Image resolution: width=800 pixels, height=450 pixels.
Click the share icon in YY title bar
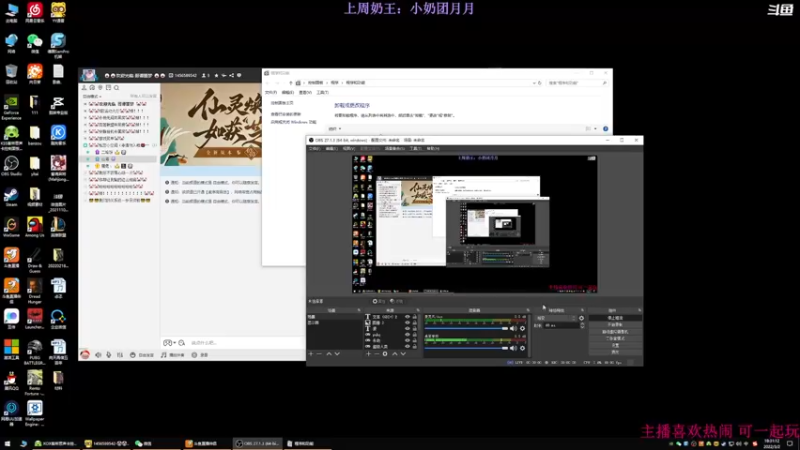pyautogui.click(x=232, y=76)
